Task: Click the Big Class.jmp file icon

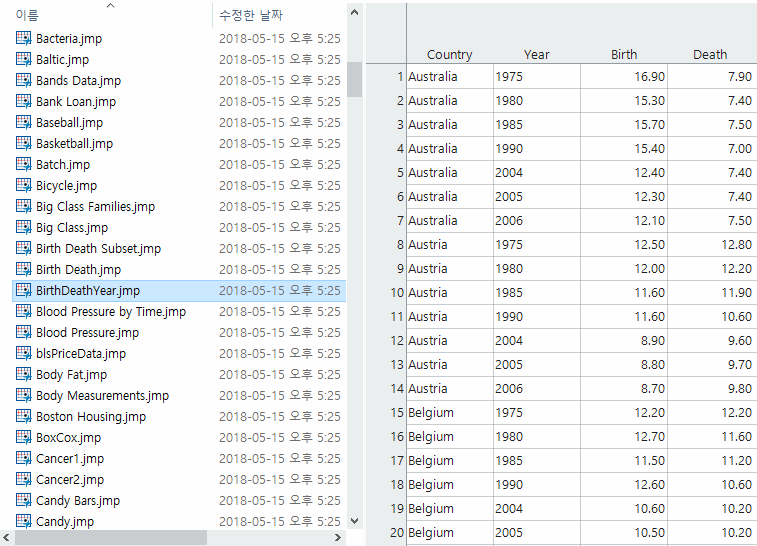Action: [x=24, y=227]
